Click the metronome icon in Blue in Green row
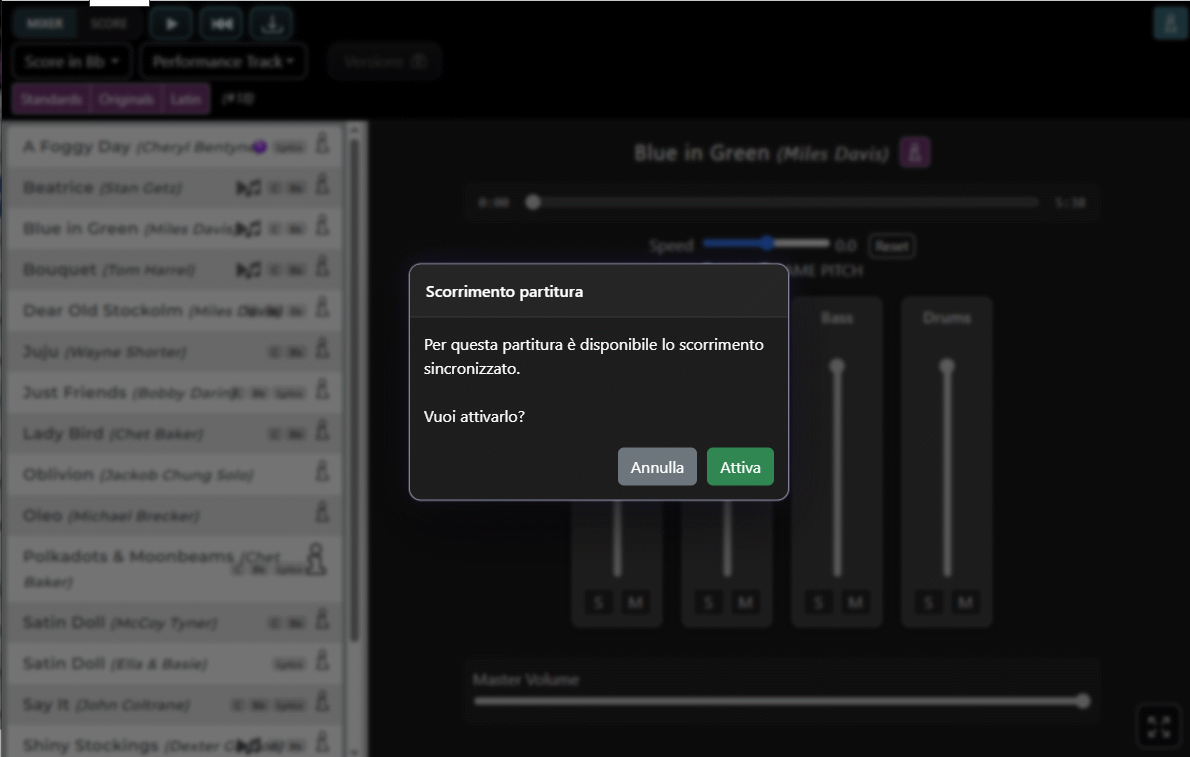Screen dimensions: 1190x757 (x=323, y=226)
